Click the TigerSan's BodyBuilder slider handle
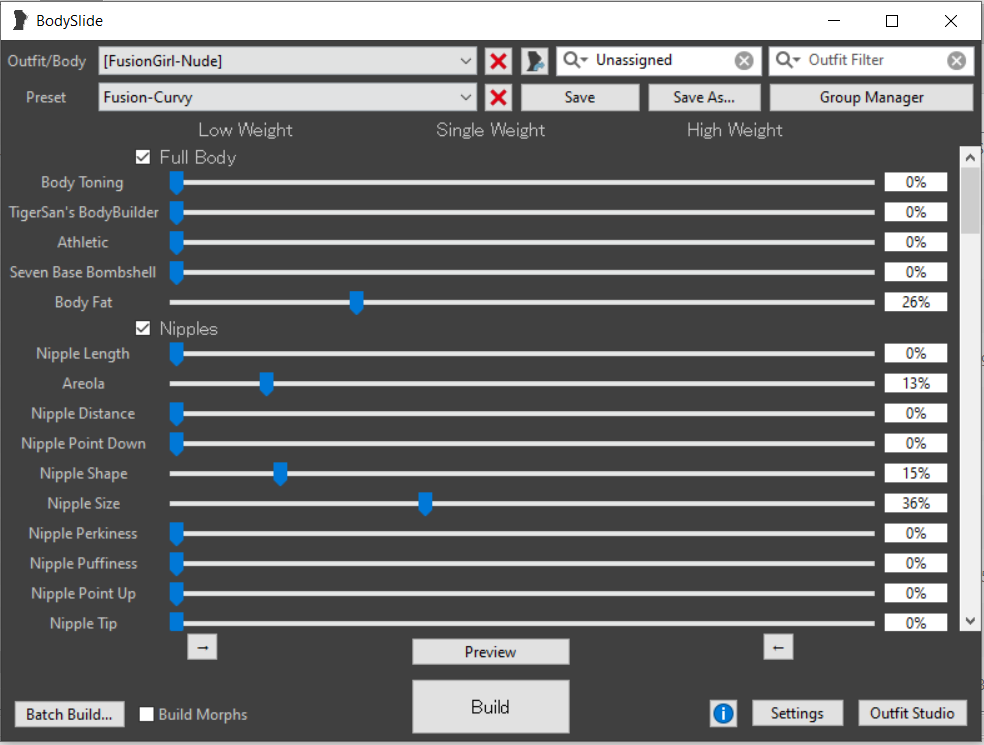The height and width of the screenshot is (745, 984). (x=176, y=213)
